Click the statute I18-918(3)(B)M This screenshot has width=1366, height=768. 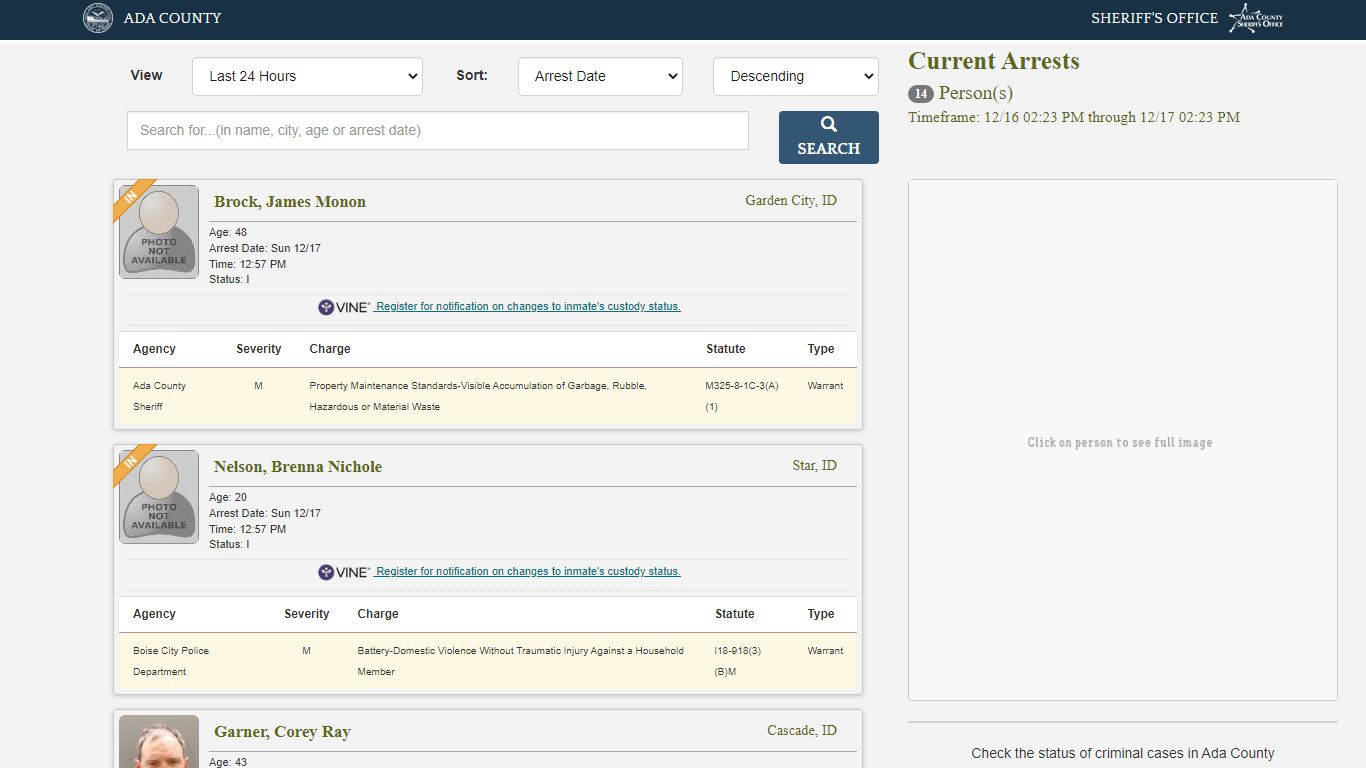coord(738,661)
